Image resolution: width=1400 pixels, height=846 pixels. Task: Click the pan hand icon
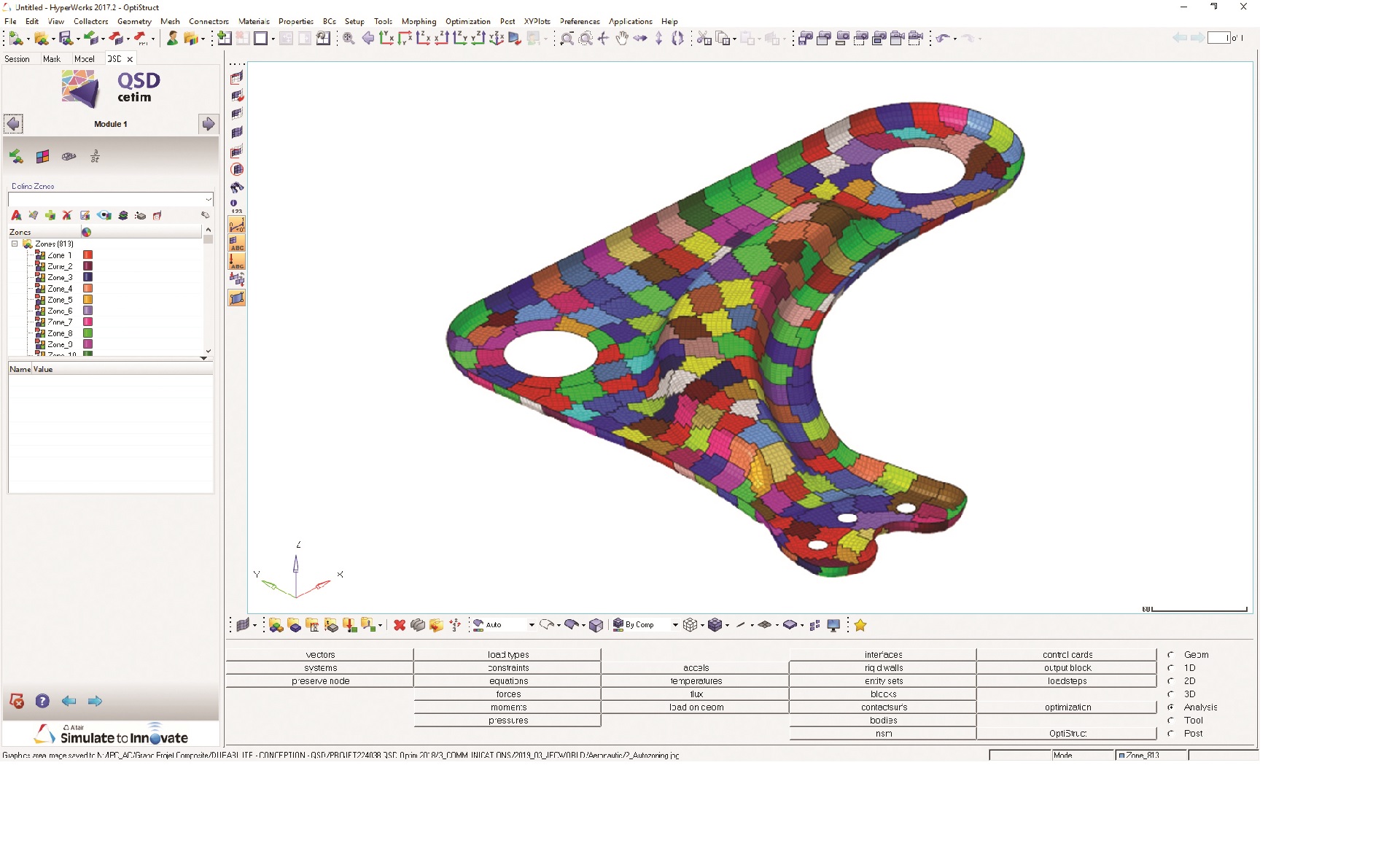click(x=621, y=39)
